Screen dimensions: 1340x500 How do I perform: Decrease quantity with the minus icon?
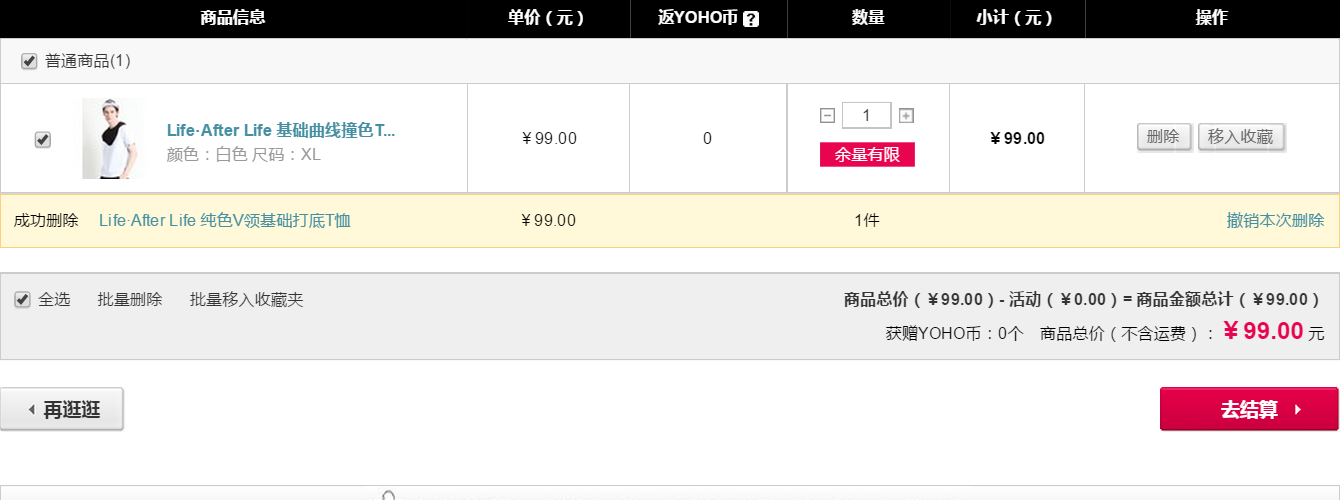[x=827, y=116]
